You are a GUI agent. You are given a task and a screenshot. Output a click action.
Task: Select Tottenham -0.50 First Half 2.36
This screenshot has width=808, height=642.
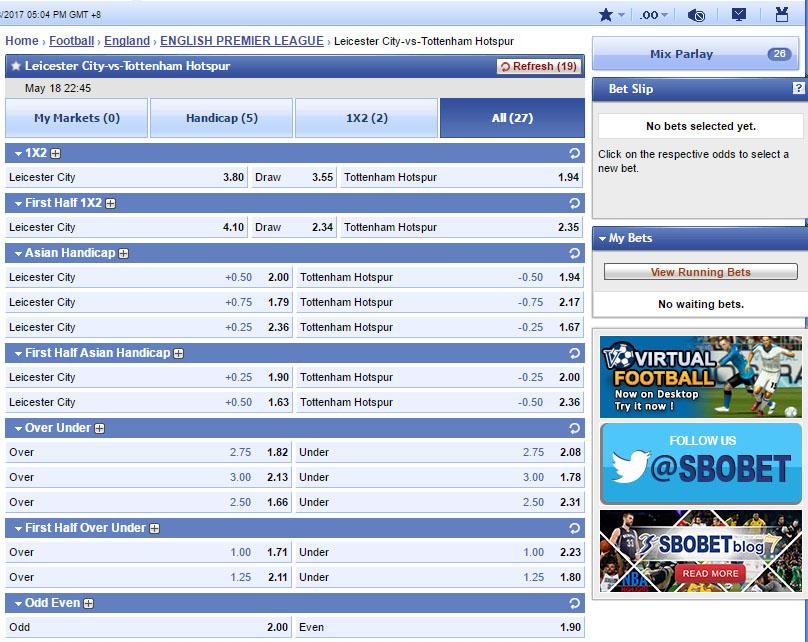440,402
